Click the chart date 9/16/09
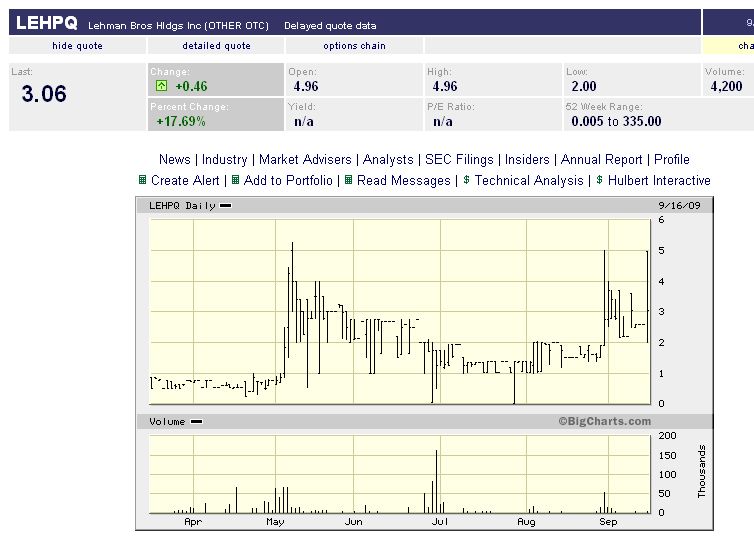The width and height of the screenshot is (754, 541). click(679, 205)
